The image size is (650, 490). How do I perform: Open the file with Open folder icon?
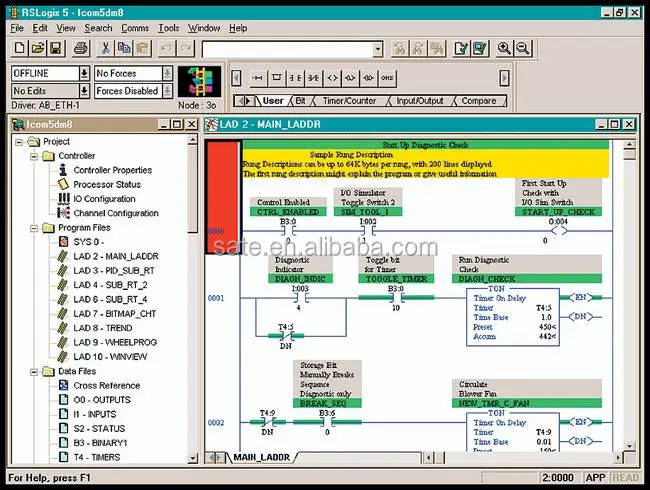pyautogui.click(x=38, y=48)
